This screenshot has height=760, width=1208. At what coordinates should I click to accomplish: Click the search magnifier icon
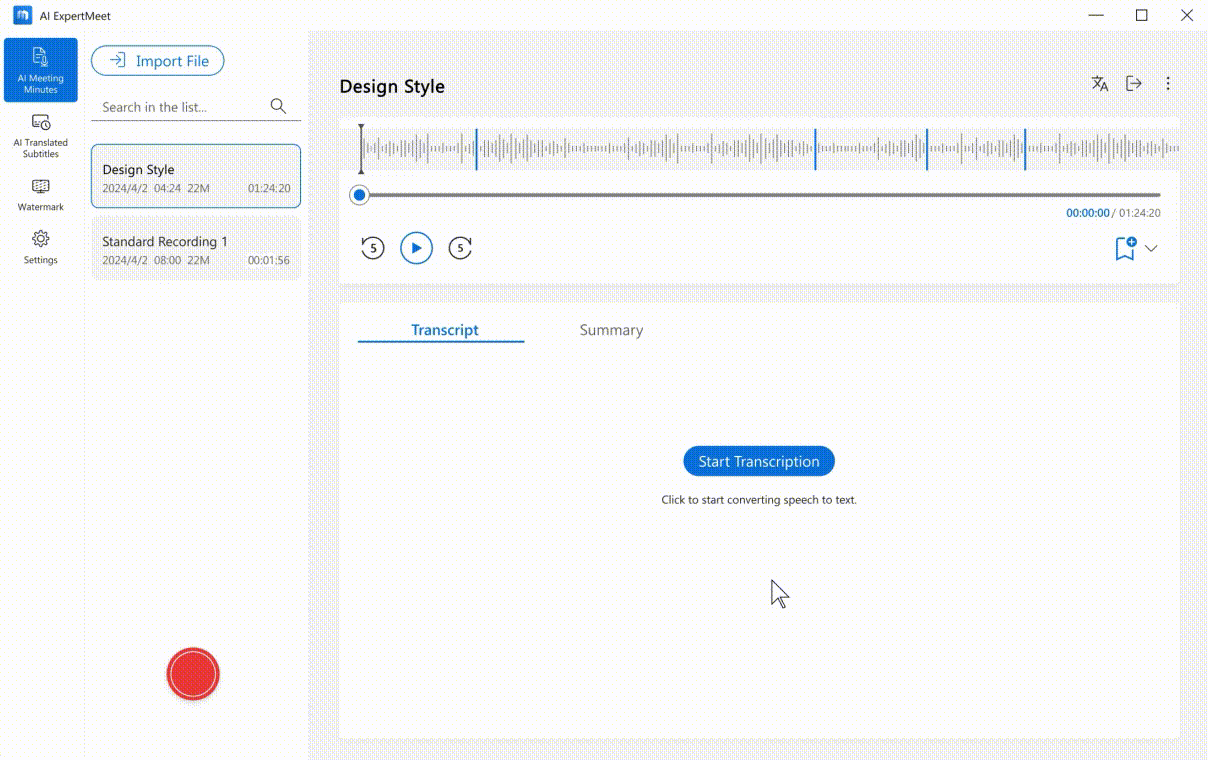279,107
